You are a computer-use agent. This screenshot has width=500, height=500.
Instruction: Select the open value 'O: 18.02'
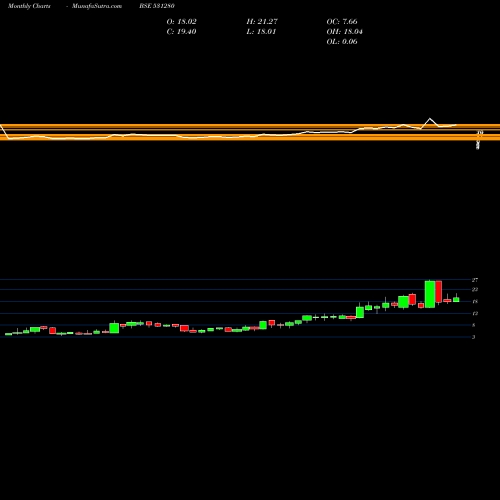click(x=181, y=22)
